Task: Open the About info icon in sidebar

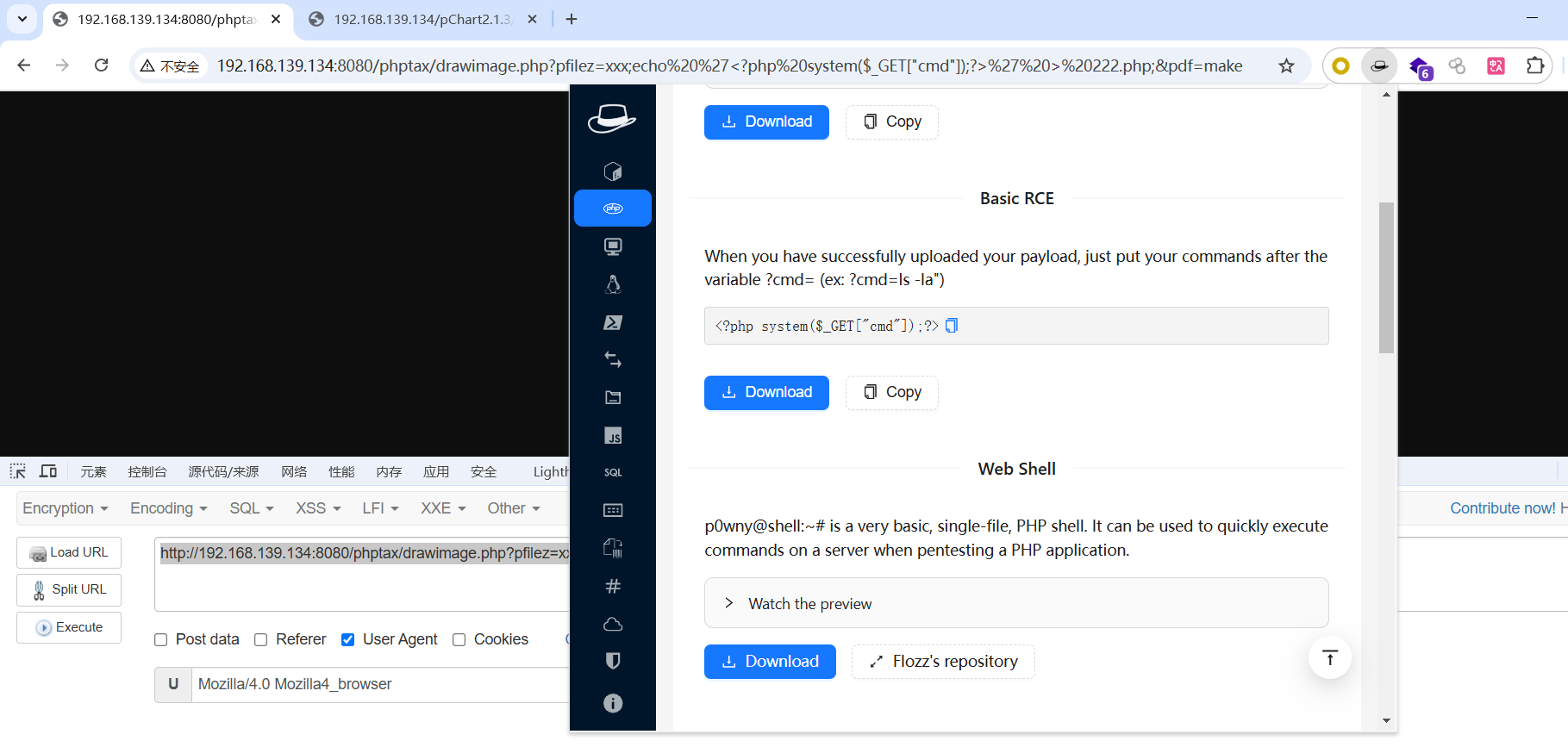Action: tap(613, 703)
